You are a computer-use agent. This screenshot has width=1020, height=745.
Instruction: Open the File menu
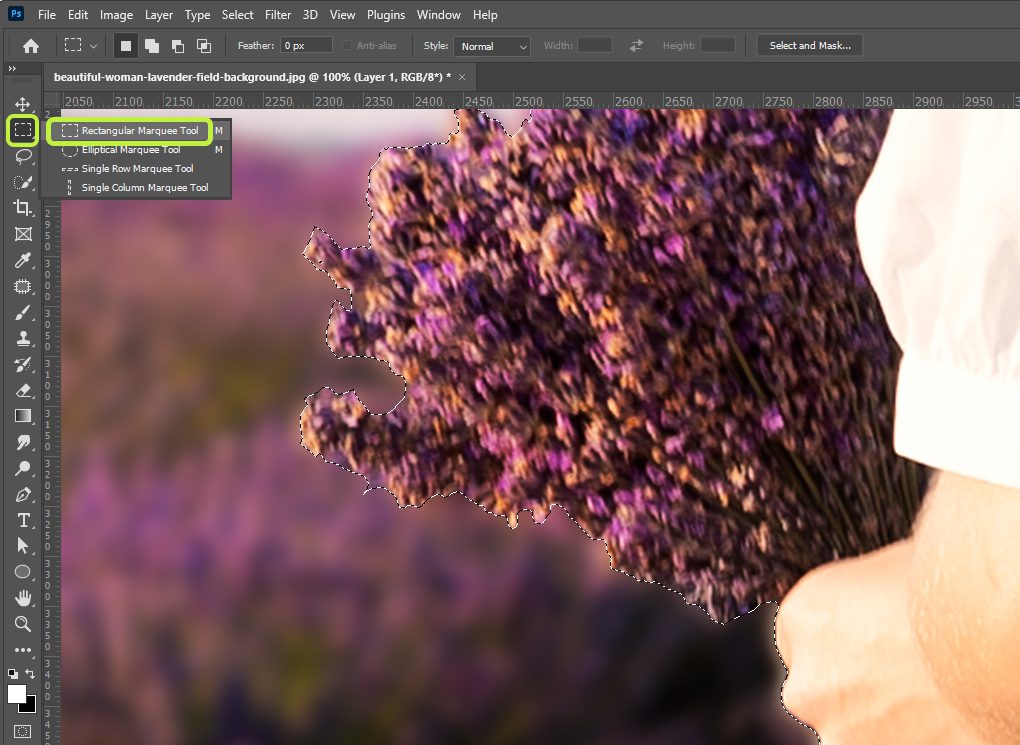47,14
